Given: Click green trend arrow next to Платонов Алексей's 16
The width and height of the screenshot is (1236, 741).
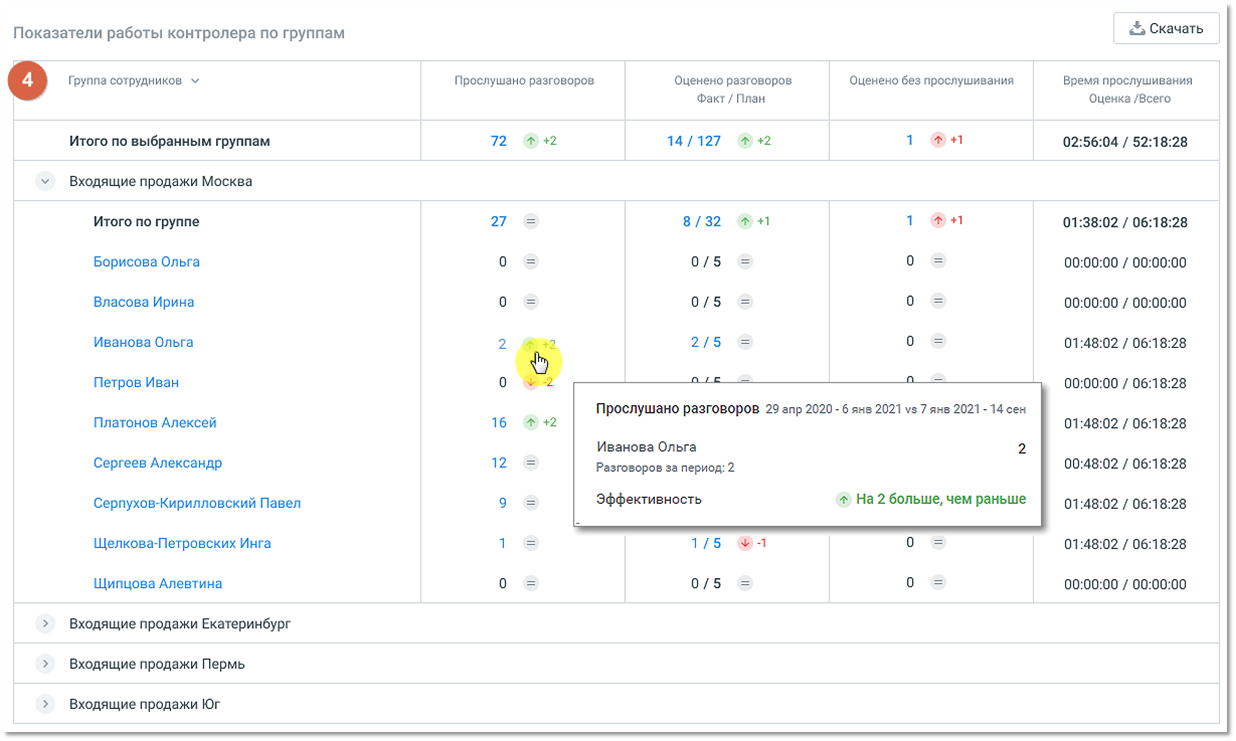Looking at the screenshot, I should click(531, 423).
